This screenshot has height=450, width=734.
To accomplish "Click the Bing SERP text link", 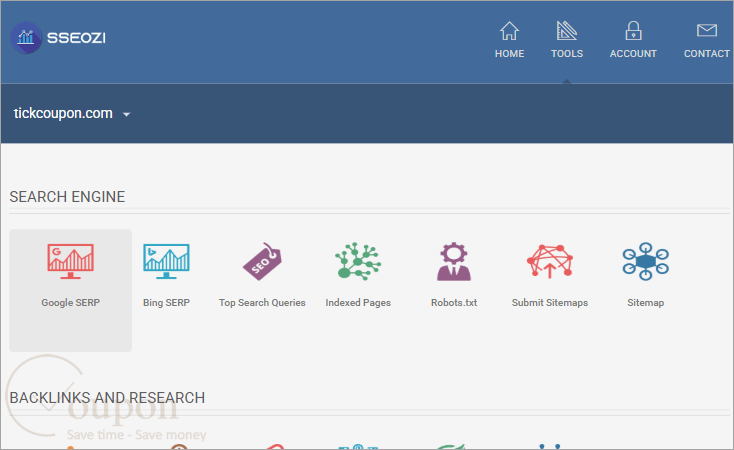I will point(166,302).
